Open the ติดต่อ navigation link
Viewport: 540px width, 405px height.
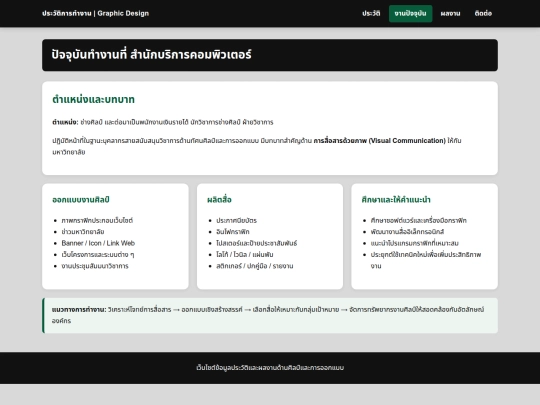point(483,13)
